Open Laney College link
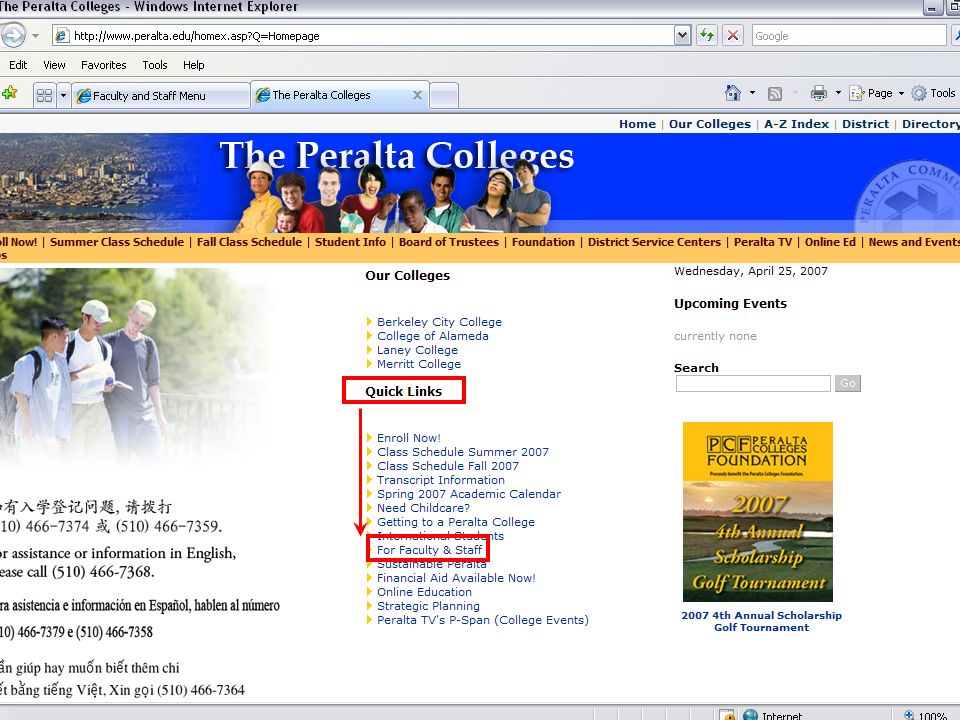The width and height of the screenshot is (960, 720). pyautogui.click(x=418, y=350)
